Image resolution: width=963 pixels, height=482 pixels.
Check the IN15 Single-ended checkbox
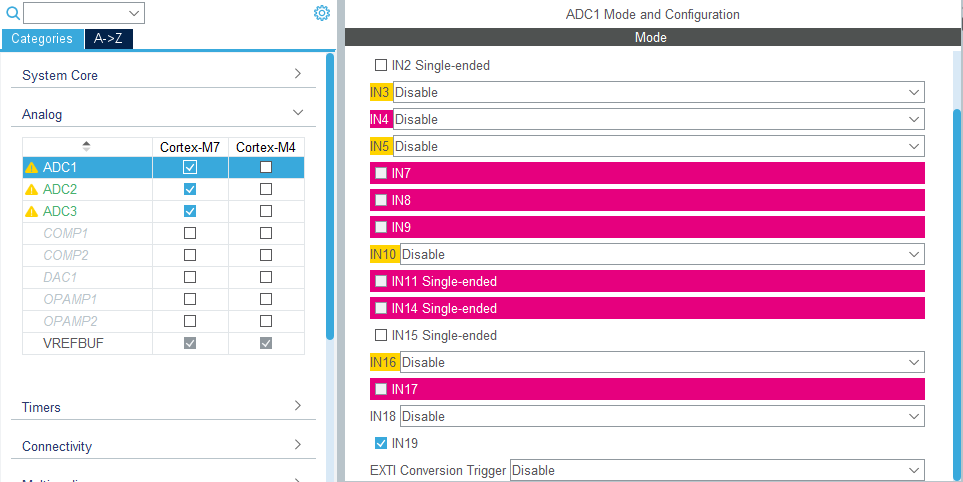point(381,335)
